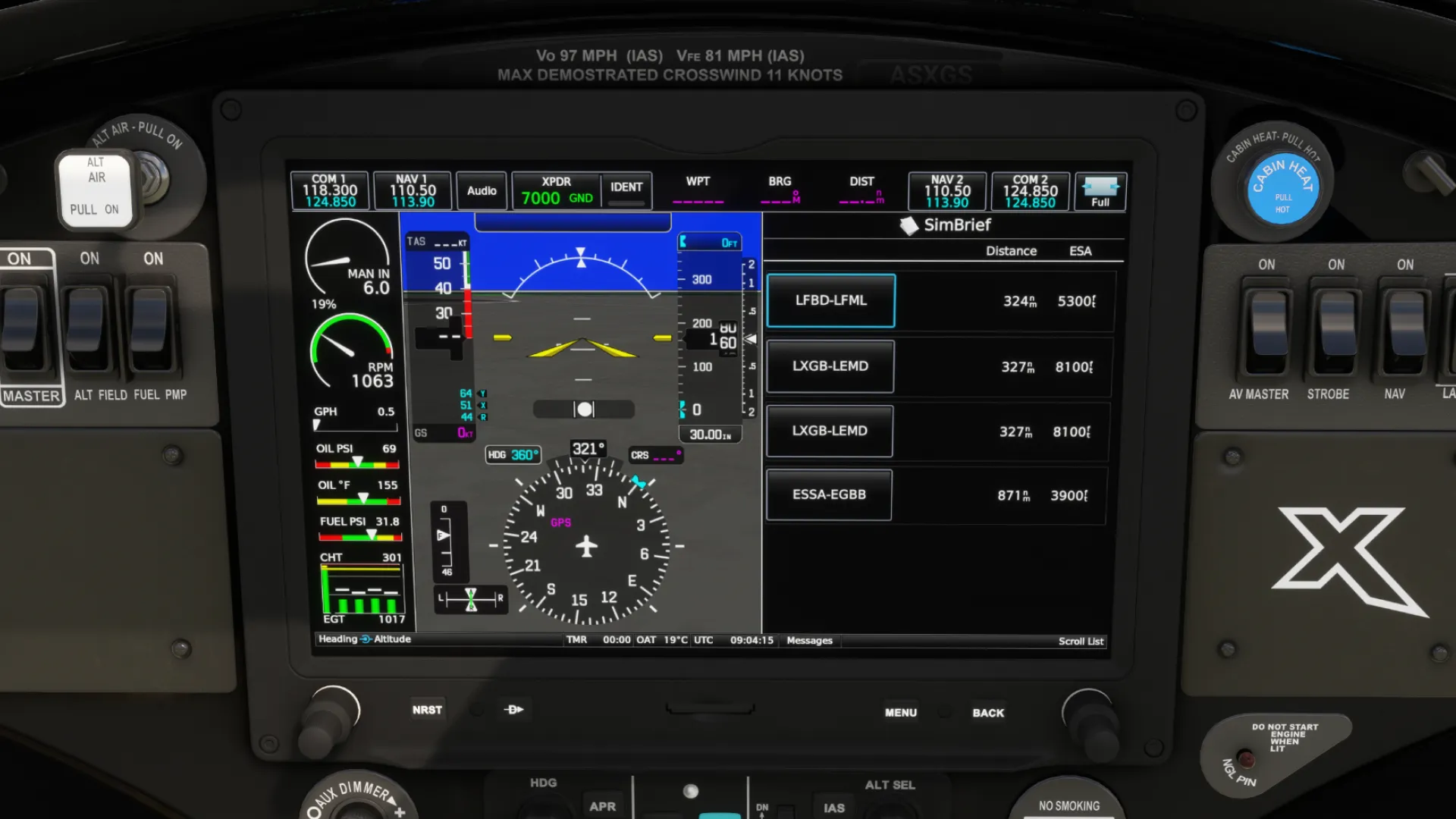Open Messages from the status bar
Image resolution: width=1456 pixels, height=819 pixels.
[808, 640]
